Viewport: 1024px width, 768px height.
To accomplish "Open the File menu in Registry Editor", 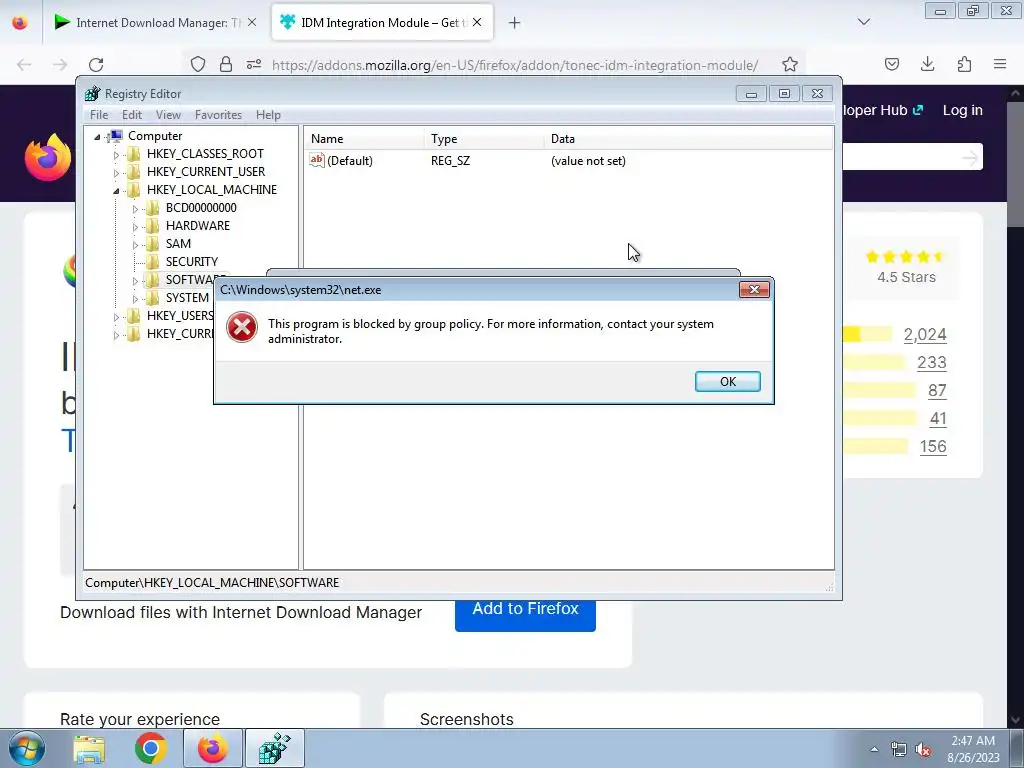I will 99,115.
